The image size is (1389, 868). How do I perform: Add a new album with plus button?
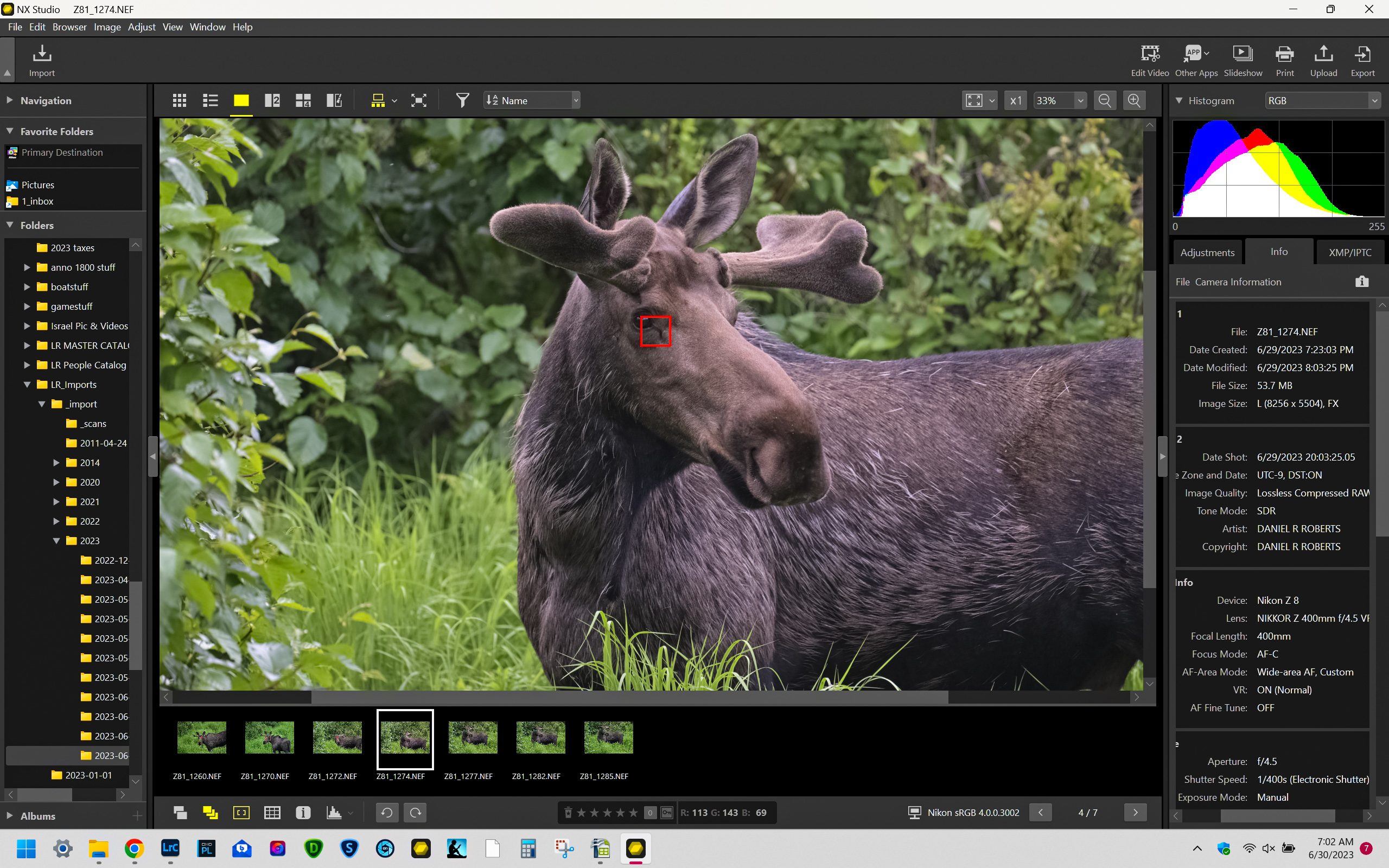coord(137,816)
